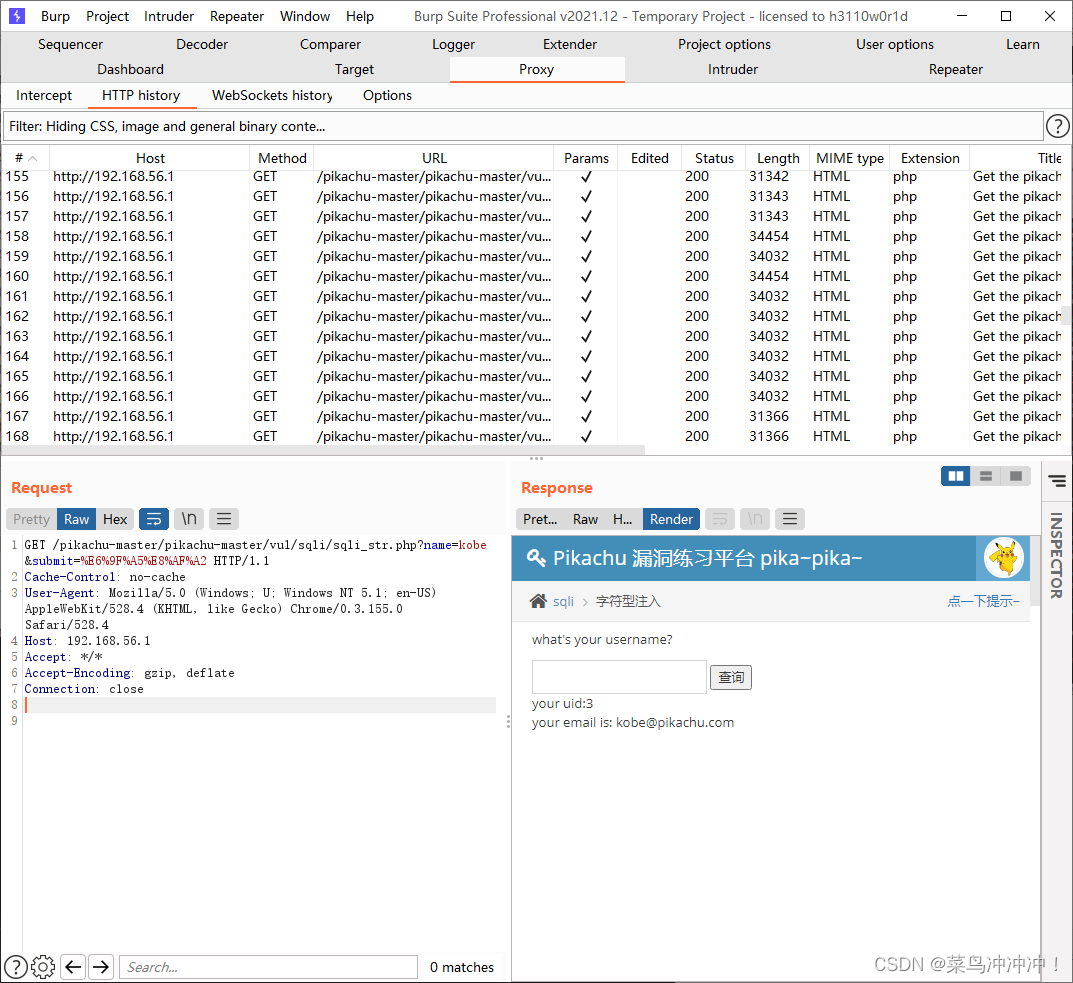Click the home icon in breadcrumb
Viewport: 1073px width, 983px height.
point(539,601)
